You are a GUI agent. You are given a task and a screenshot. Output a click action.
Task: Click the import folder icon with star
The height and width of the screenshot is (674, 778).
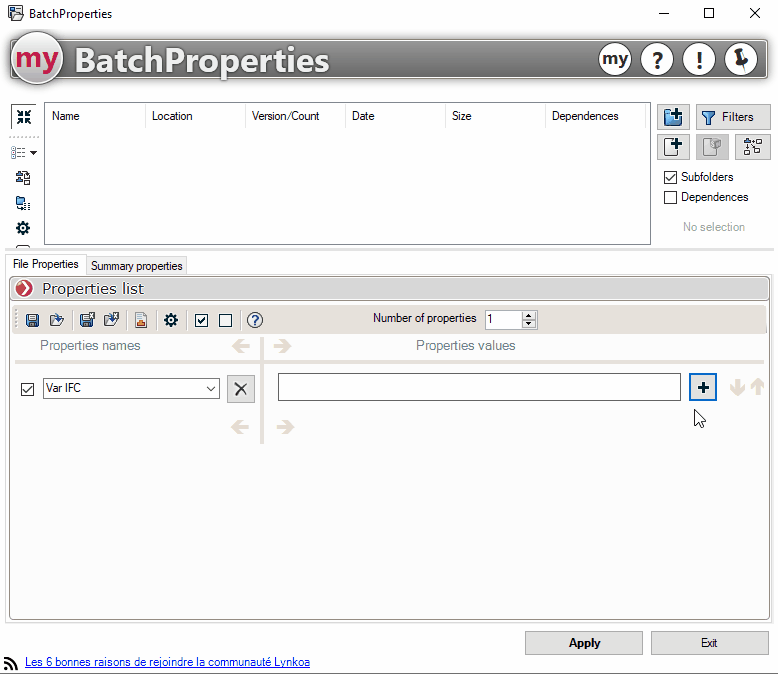click(112, 320)
